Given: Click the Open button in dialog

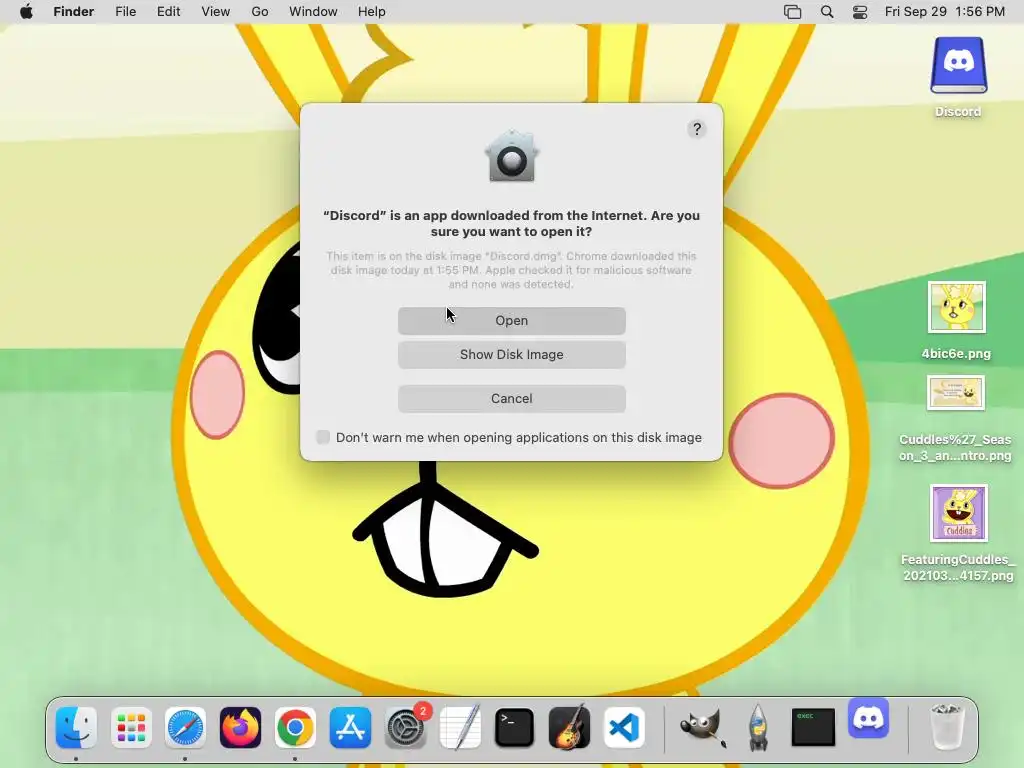Looking at the screenshot, I should pos(511,321).
